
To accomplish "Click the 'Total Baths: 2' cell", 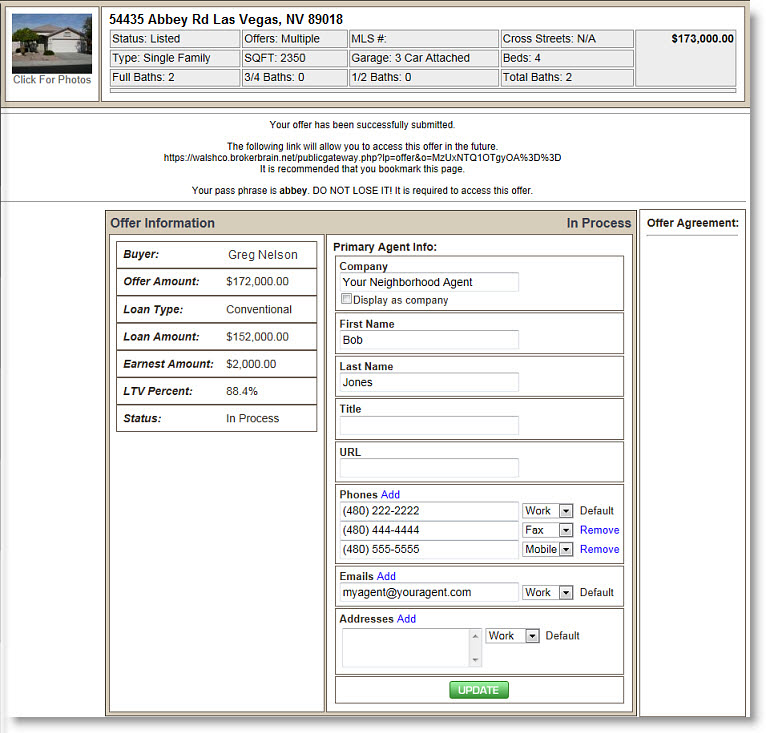I will tap(567, 77).
